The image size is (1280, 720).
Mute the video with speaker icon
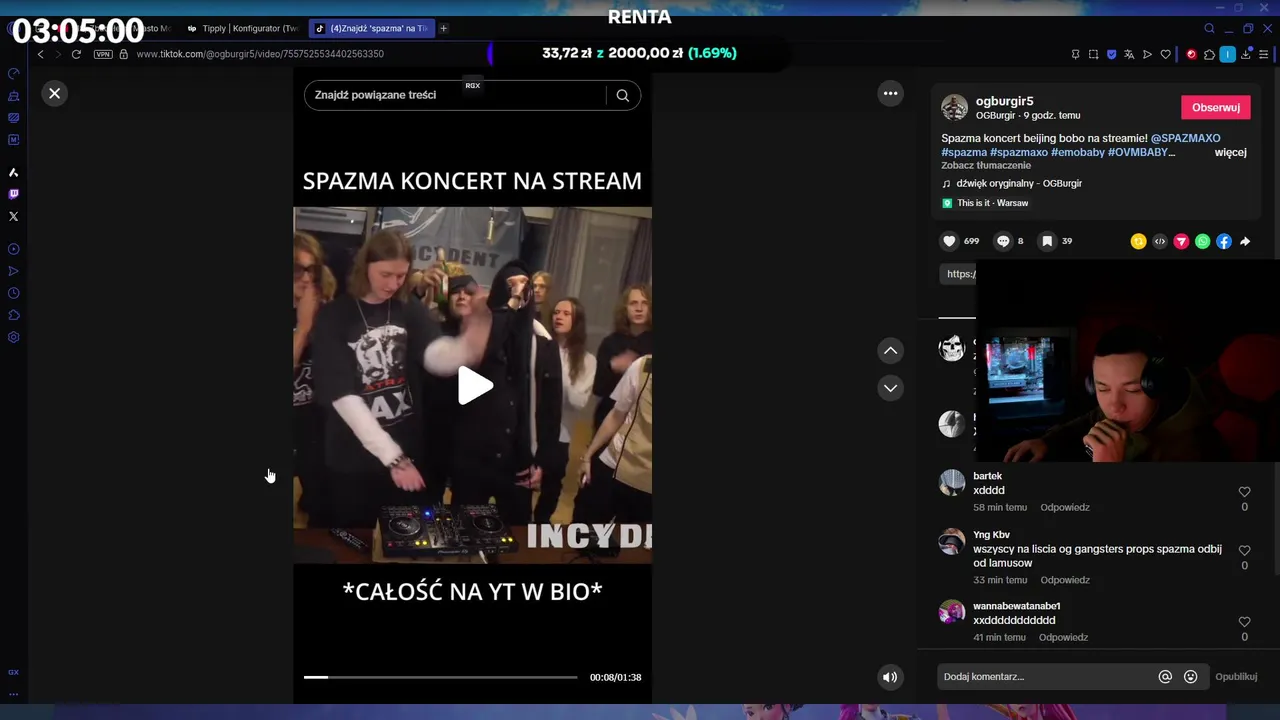click(x=889, y=677)
